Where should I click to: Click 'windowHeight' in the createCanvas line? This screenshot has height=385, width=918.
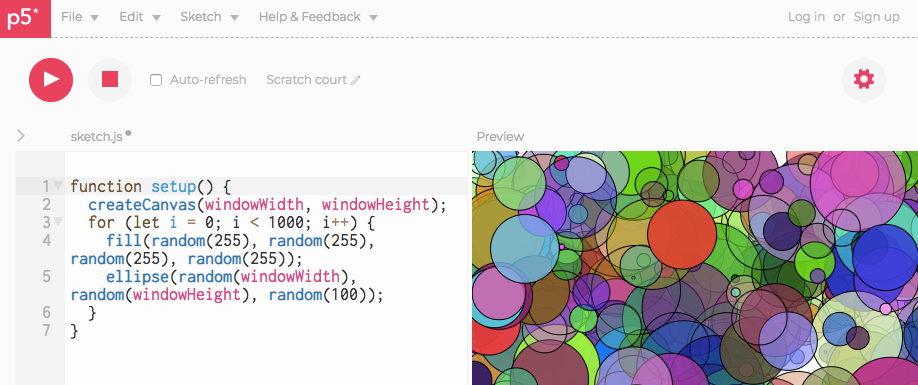(376, 205)
